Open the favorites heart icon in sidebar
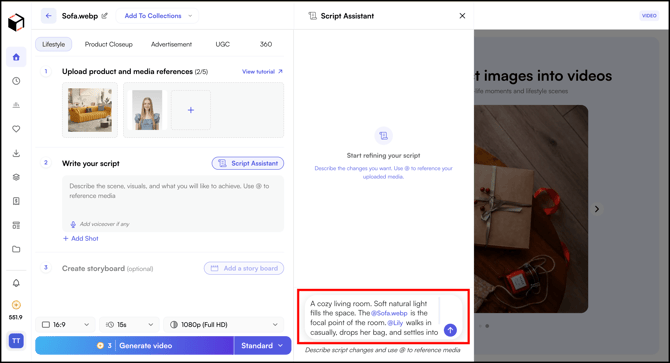This screenshot has width=670, height=363. pos(16,129)
